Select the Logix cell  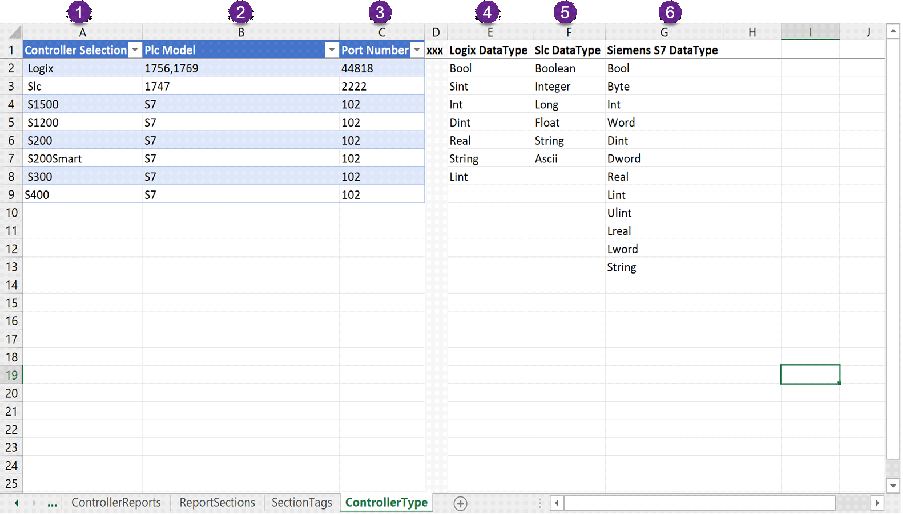[x=82, y=68]
